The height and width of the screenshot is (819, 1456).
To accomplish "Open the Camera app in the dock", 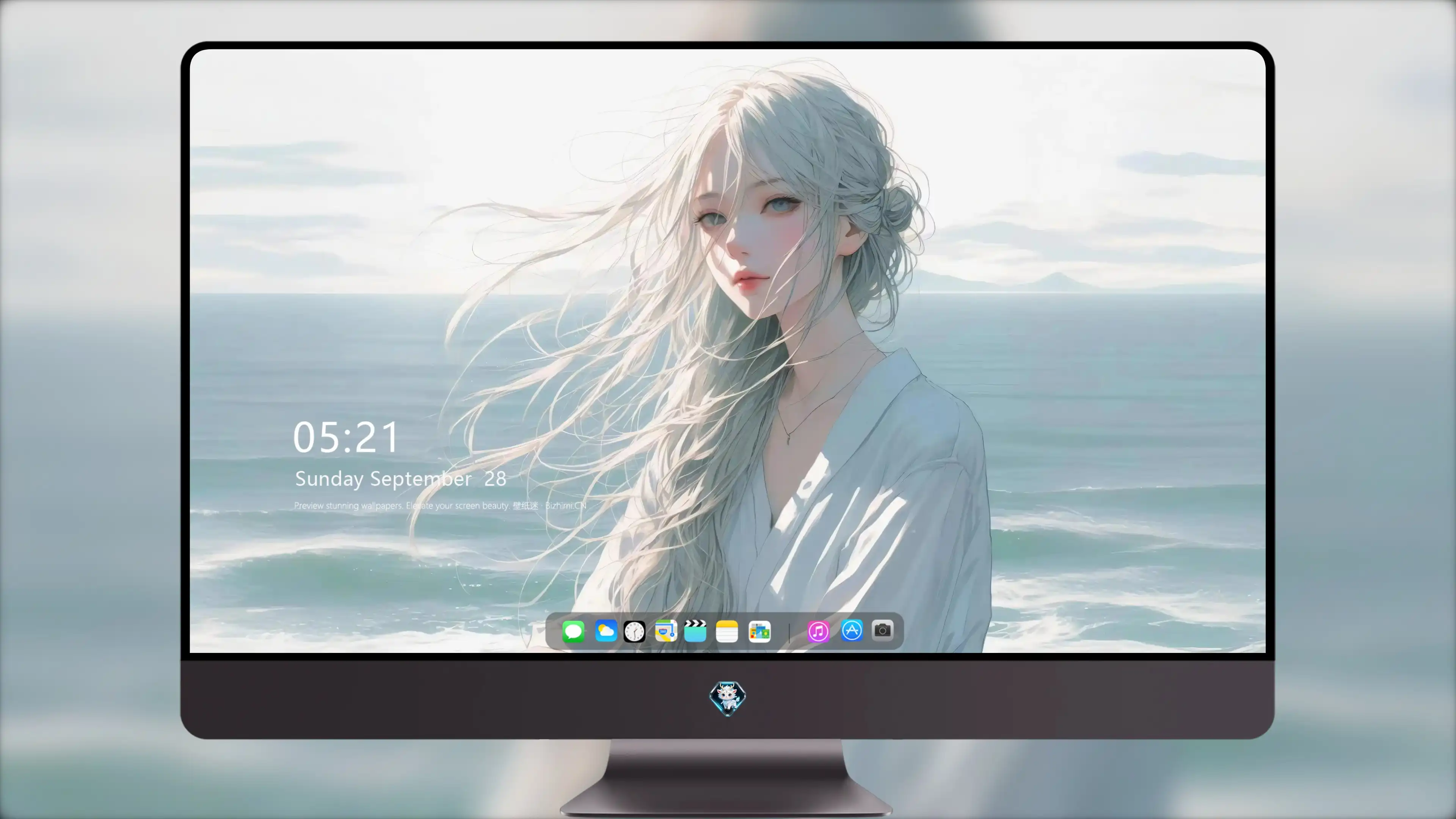I will 882,630.
